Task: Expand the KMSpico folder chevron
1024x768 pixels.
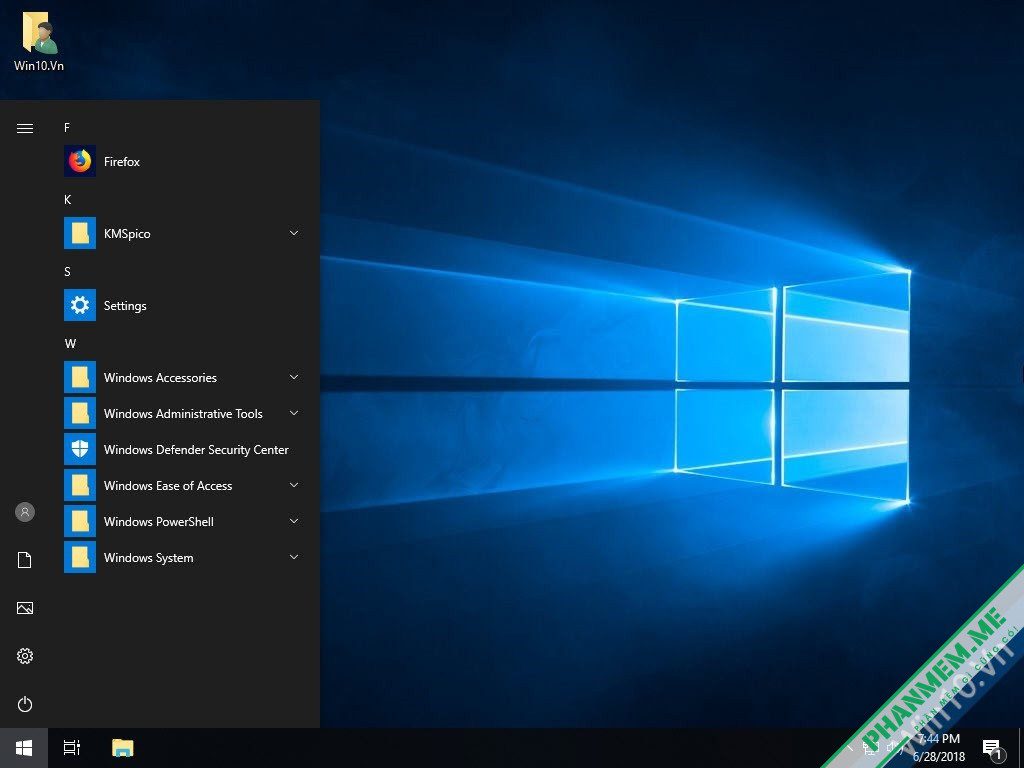Action: pyautogui.click(x=294, y=233)
